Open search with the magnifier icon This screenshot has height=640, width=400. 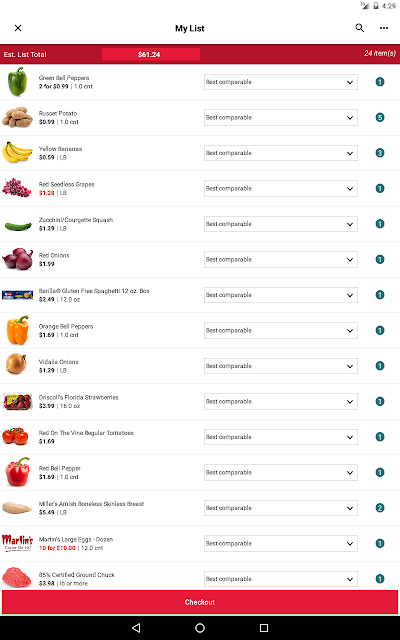360,28
